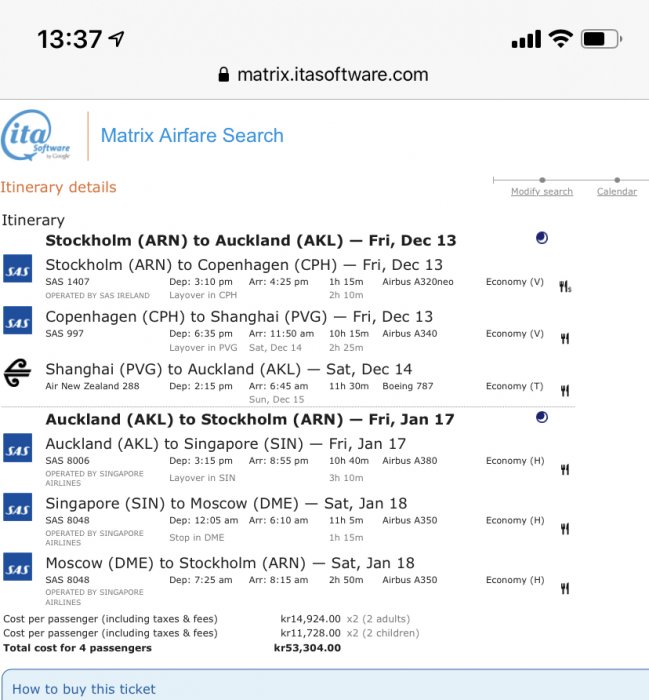Screen dimensions: 649x700
Task: Click meal icon for Air New Zealand 288
Action: coord(565,390)
